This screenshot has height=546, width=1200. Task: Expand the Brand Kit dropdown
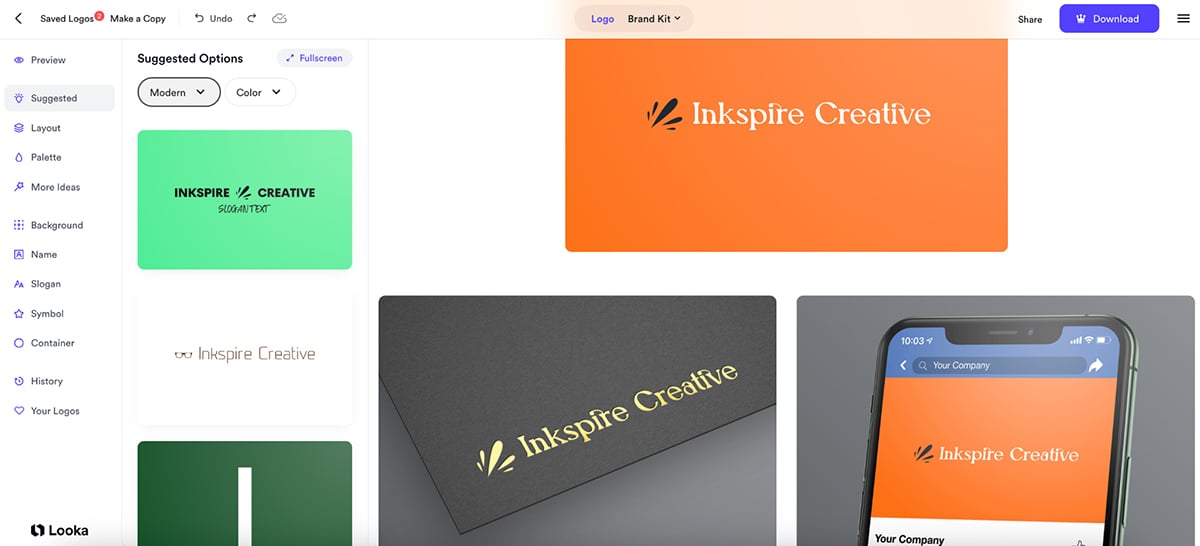pyautogui.click(x=654, y=19)
